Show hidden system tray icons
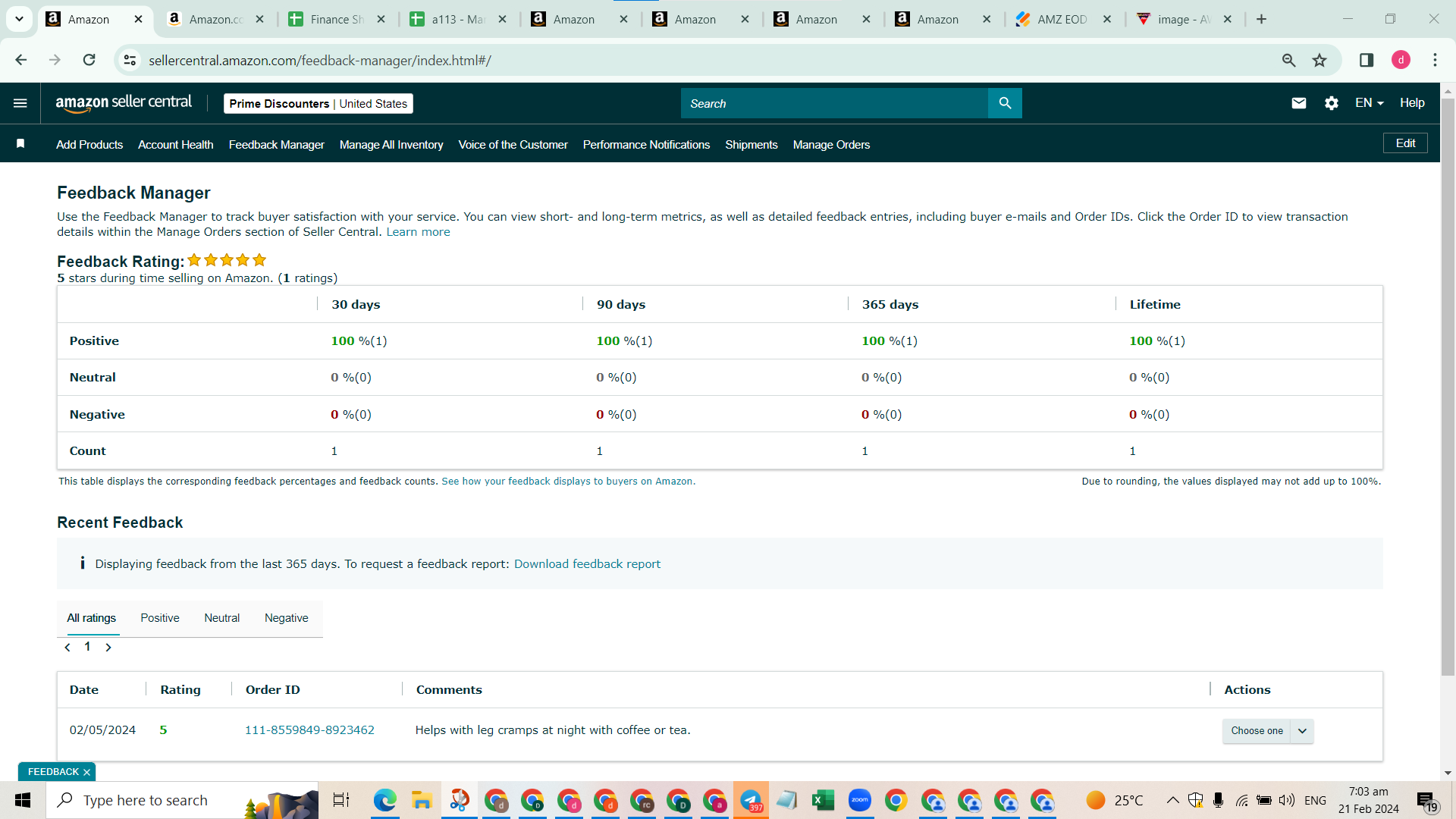The image size is (1456, 819). pyautogui.click(x=1172, y=800)
